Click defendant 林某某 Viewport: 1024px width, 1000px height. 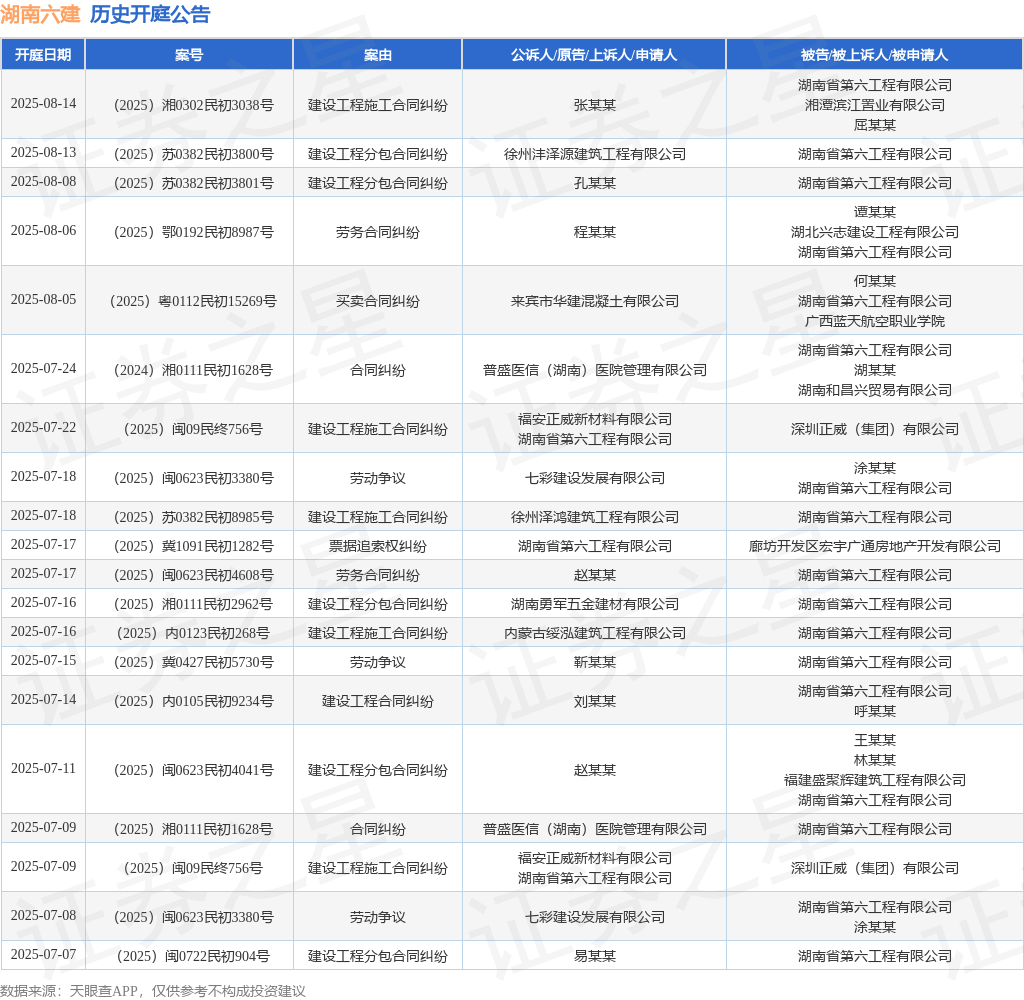pyautogui.click(x=874, y=760)
